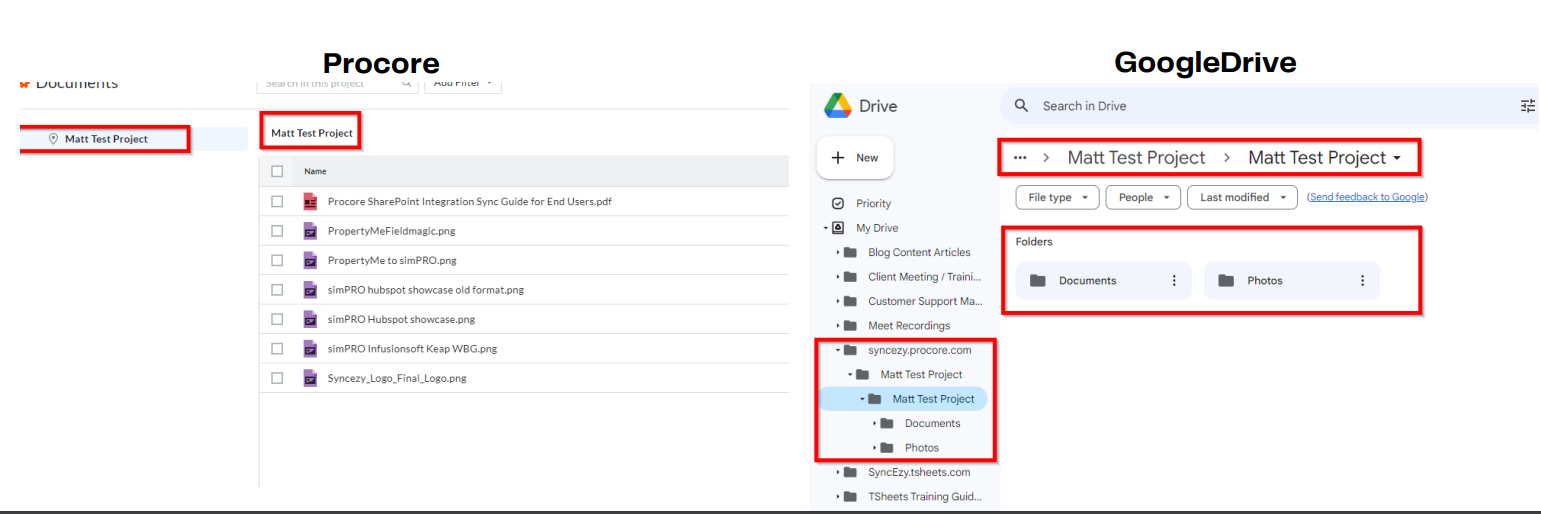This screenshot has width=1541, height=514.
Task: Click the My Drive icon
Action: click(837, 228)
